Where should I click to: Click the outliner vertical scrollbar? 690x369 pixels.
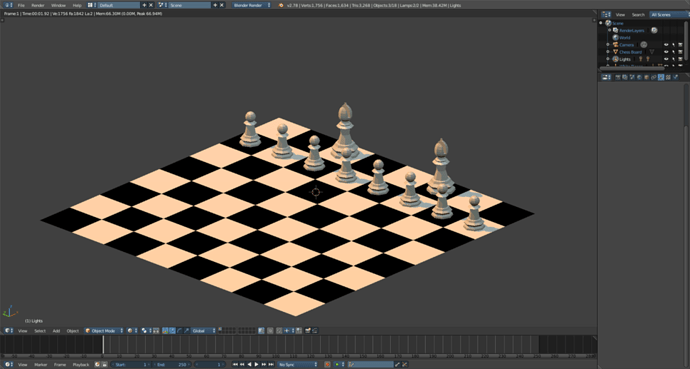(687, 39)
